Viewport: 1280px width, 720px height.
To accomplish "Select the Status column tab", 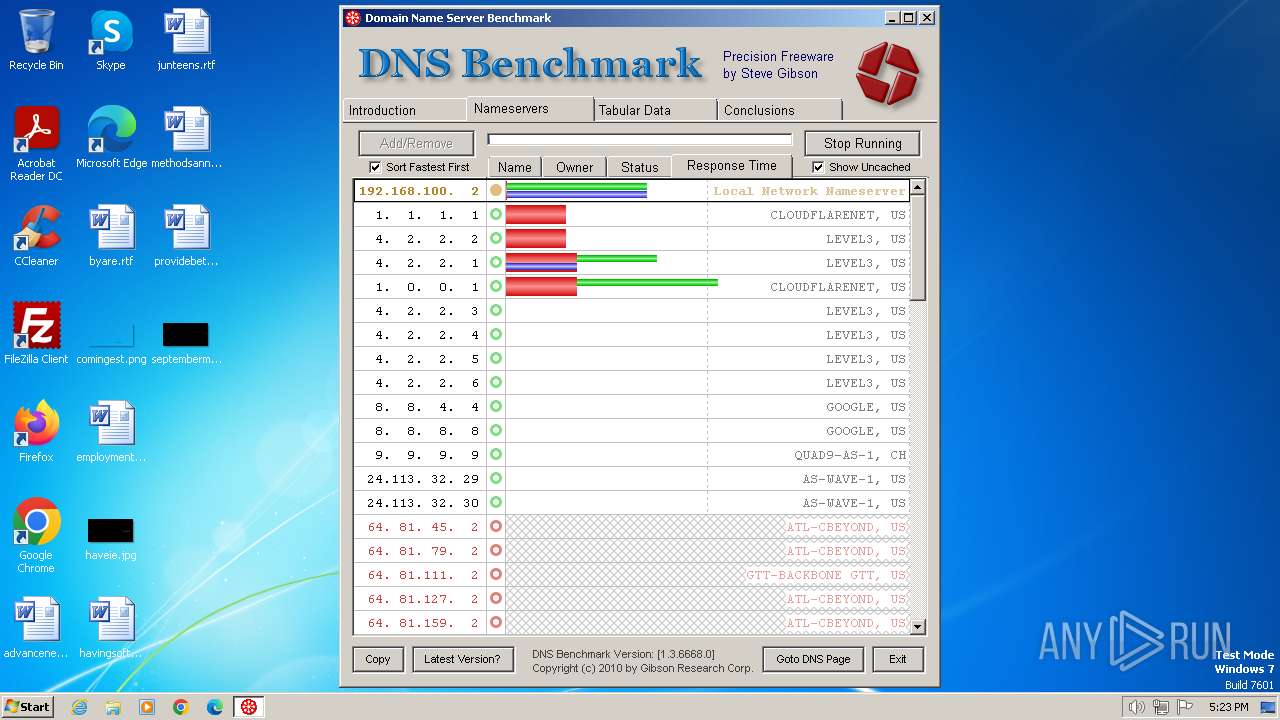I will 640,167.
